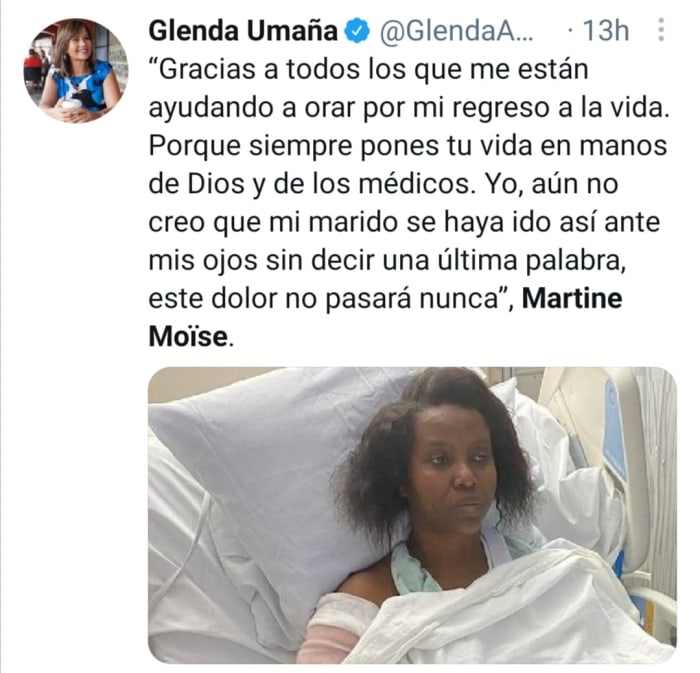
Task: Click the line "Porque siempre pones tu vida"
Action: click(x=408, y=145)
